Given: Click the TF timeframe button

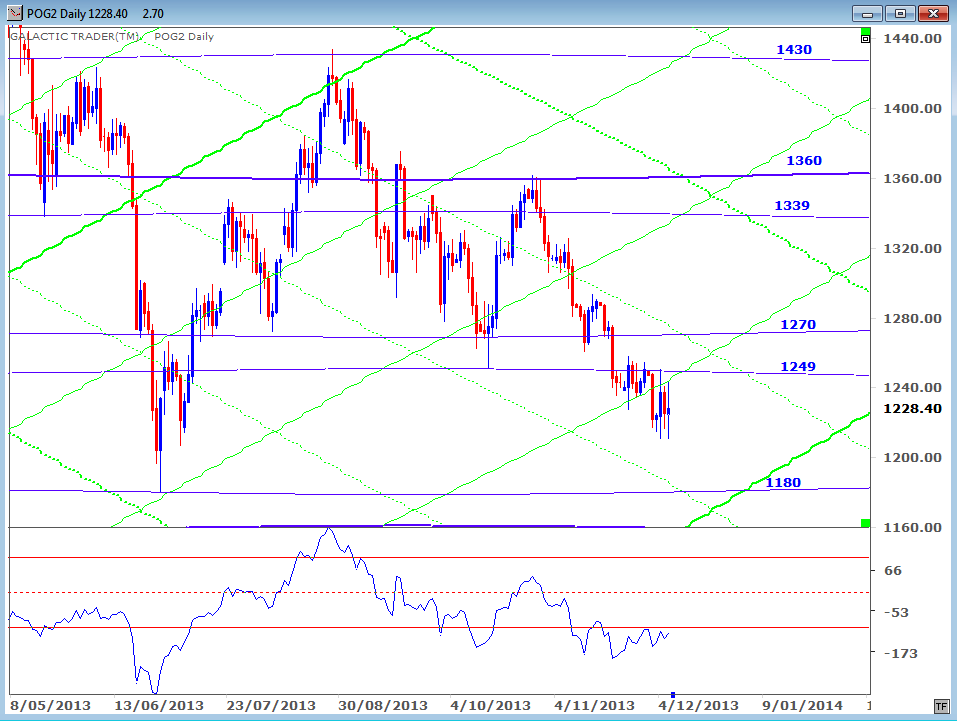Looking at the screenshot, I should (941, 706).
